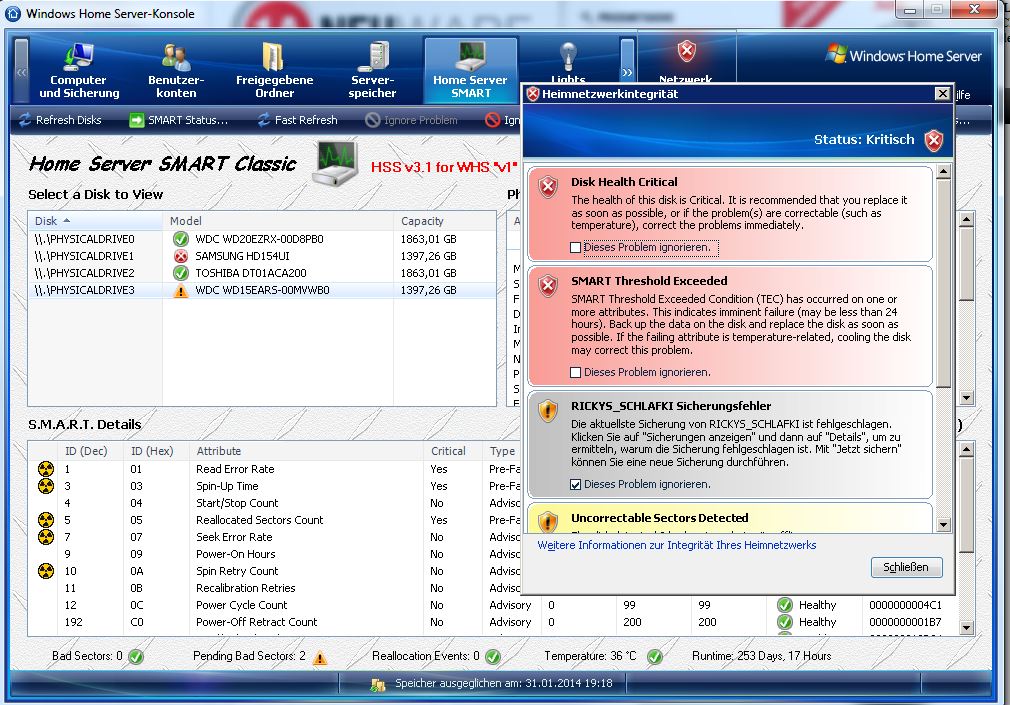
Task: Click red error icon for SAMSUNG HD154UI
Action: click(x=180, y=256)
